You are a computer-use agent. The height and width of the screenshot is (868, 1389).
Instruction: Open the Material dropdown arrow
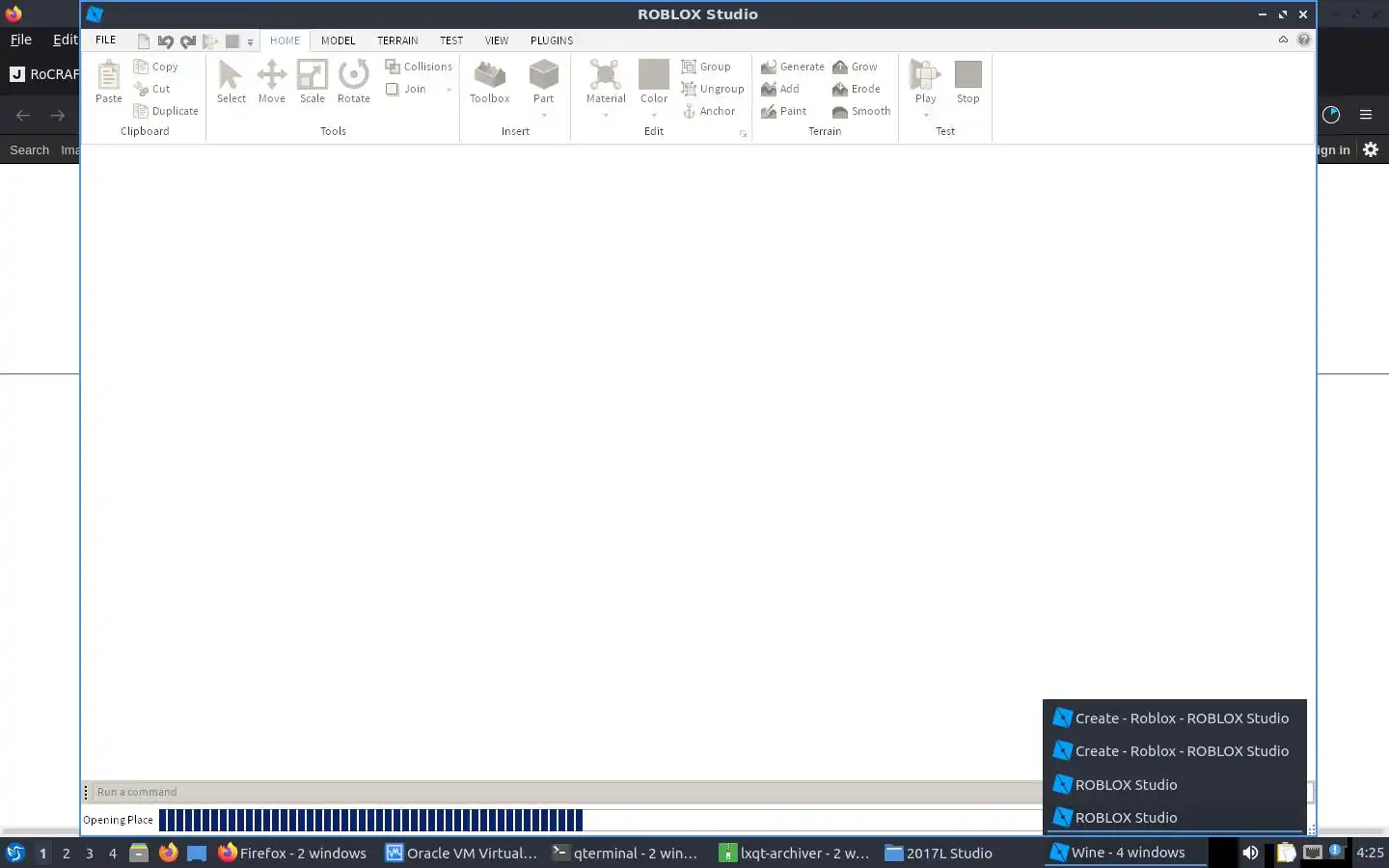(x=606, y=116)
